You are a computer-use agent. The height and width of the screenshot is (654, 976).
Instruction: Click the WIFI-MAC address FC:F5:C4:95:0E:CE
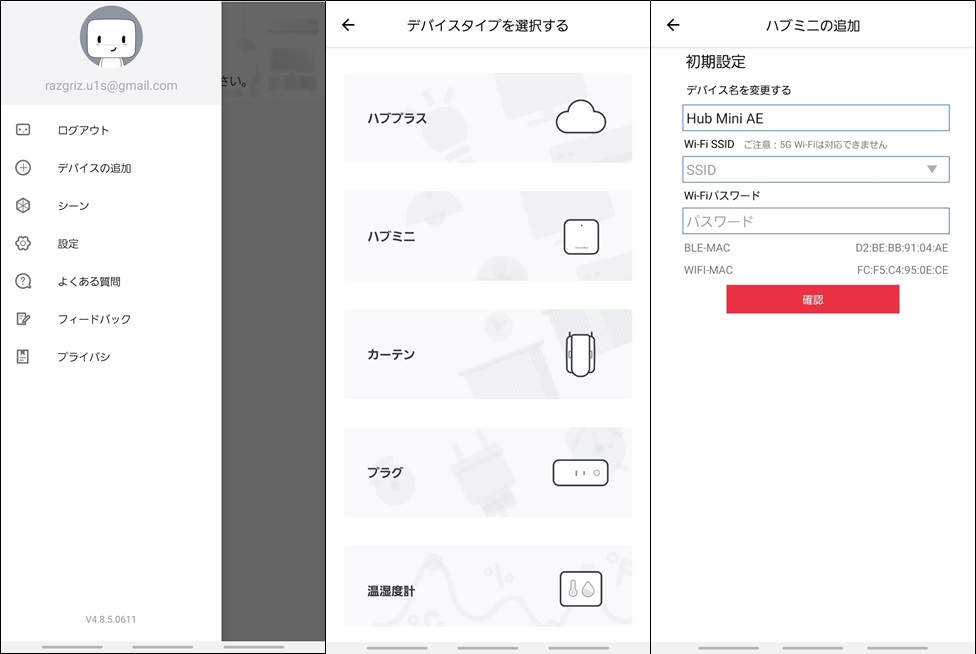point(903,270)
